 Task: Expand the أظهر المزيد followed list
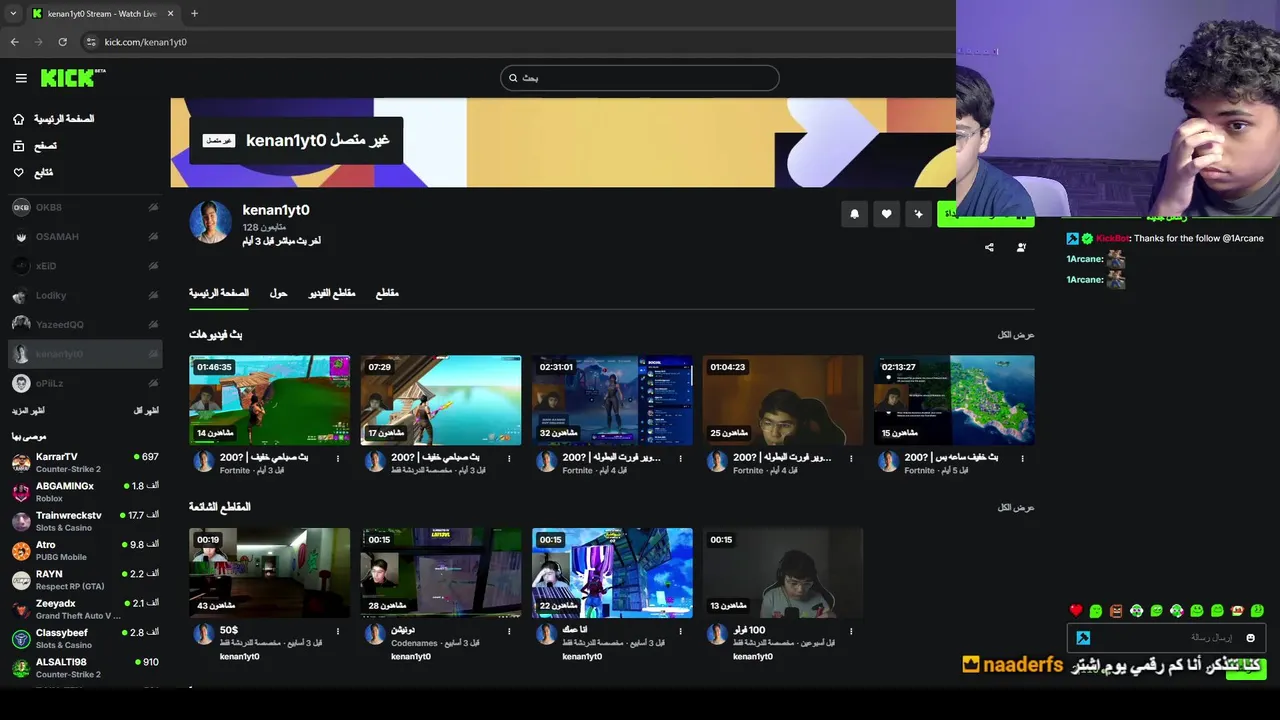[x=28, y=411]
